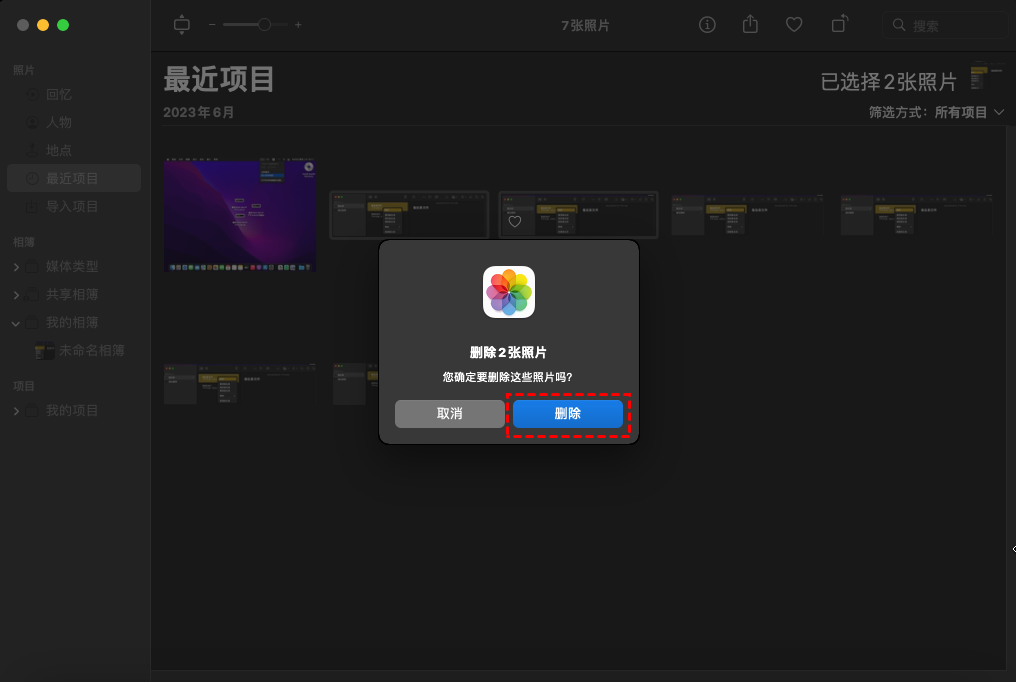Click the 回忆 sidebar icon
The height and width of the screenshot is (682, 1016).
coord(32,95)
